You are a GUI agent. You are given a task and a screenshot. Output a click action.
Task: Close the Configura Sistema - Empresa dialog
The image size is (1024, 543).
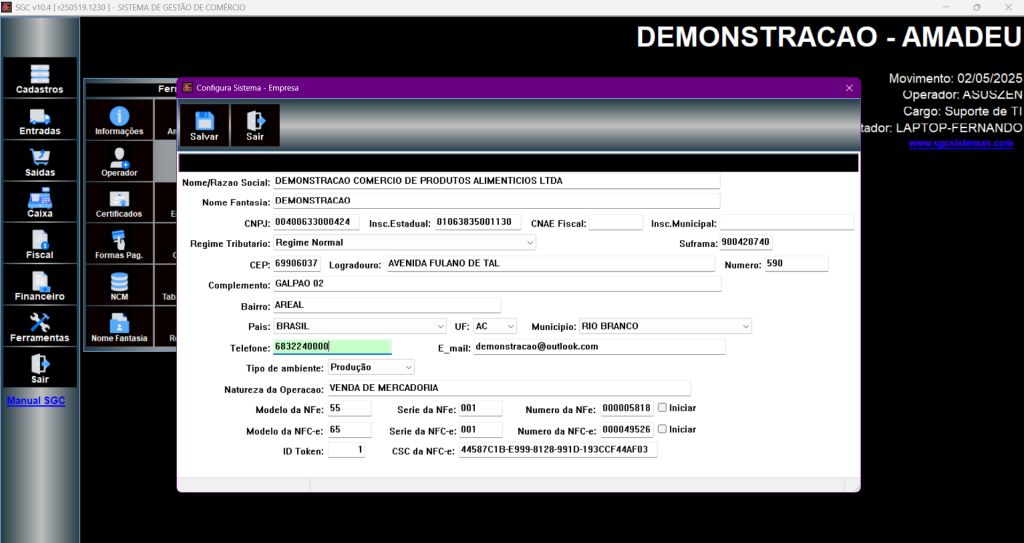coord(849,88)
